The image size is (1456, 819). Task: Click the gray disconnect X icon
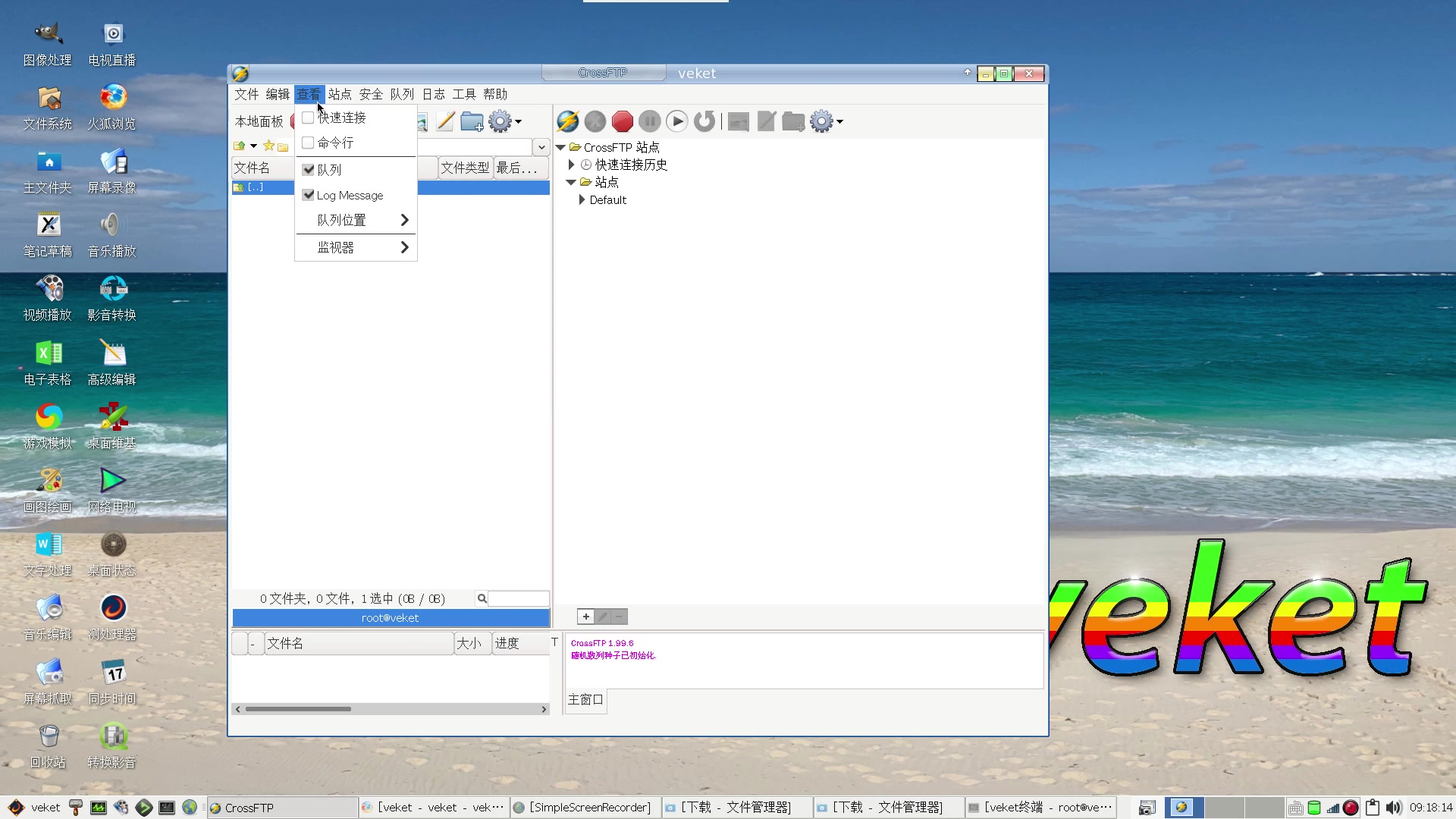595,121
